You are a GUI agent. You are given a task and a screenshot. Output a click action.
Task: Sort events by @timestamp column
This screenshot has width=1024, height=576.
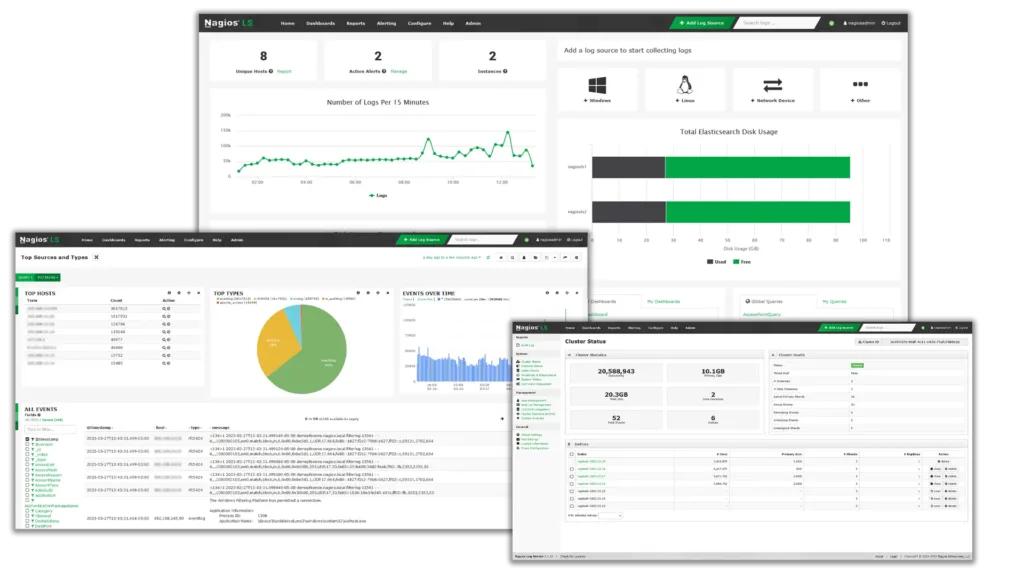coord(99,428)
